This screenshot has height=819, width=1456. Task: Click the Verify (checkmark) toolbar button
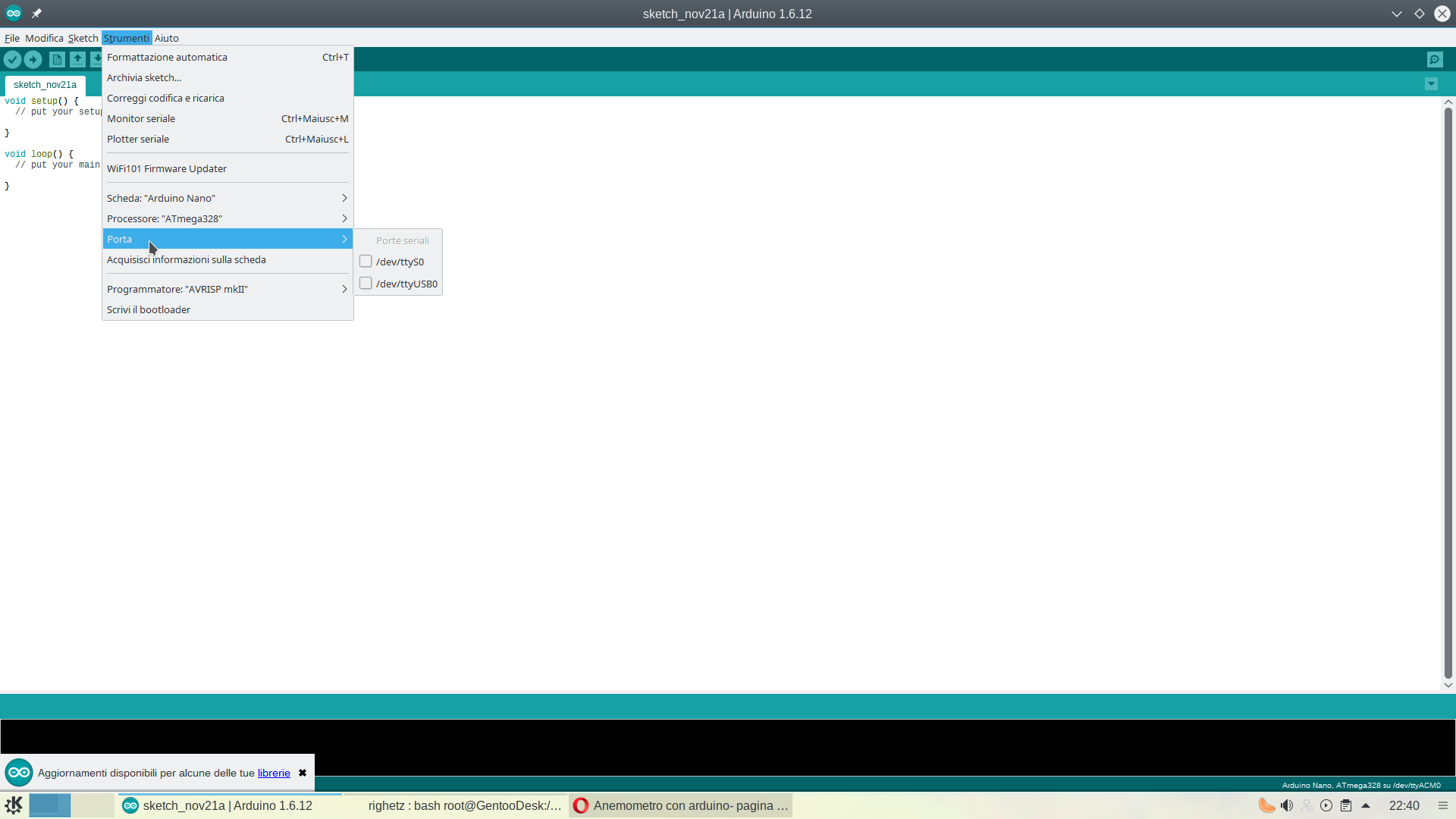pyautogui.click(x=12, y=59)
